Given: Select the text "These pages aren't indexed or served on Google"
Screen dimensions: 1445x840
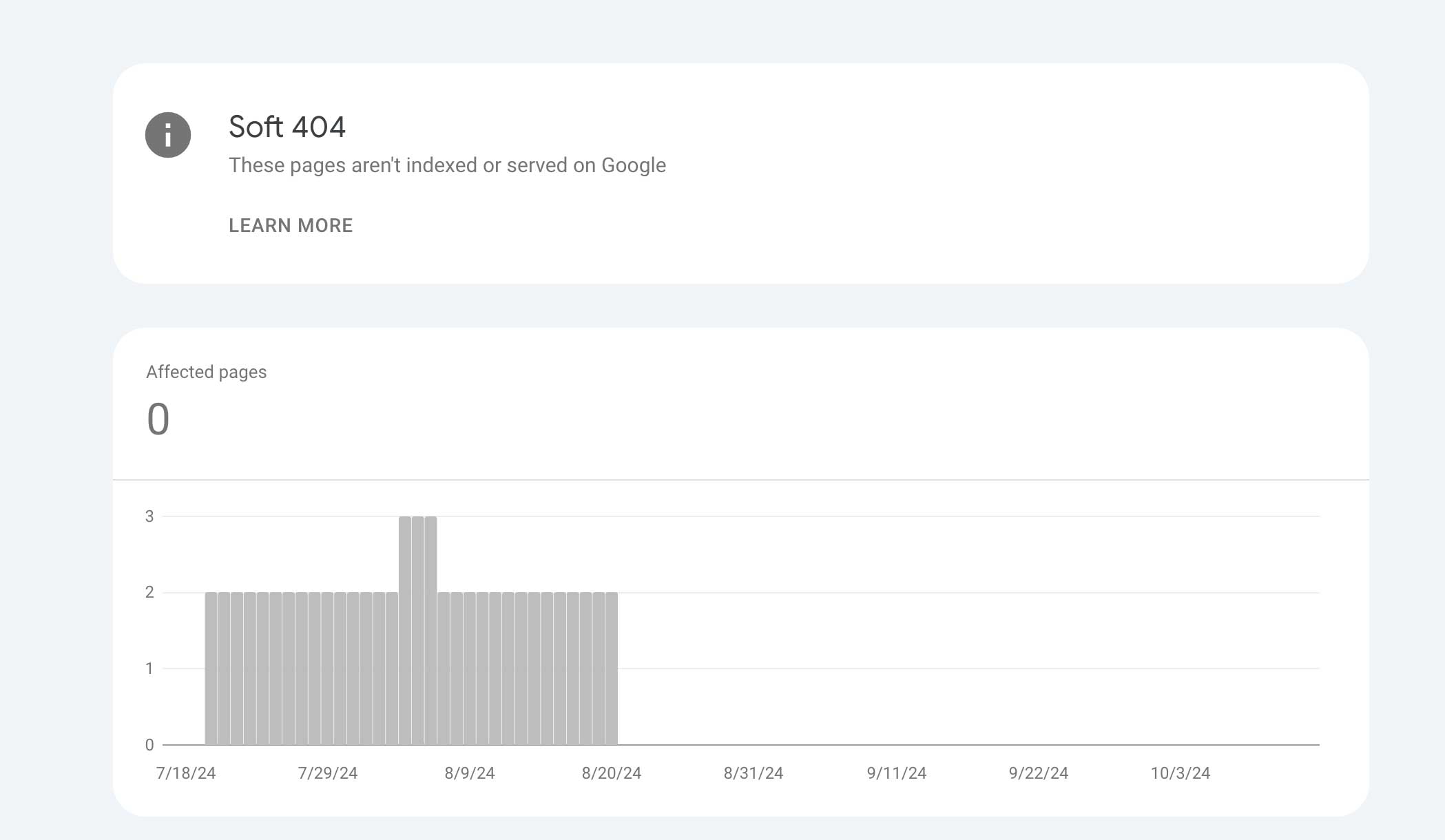Looking at the screenshot, I should [x=447, y=165].
